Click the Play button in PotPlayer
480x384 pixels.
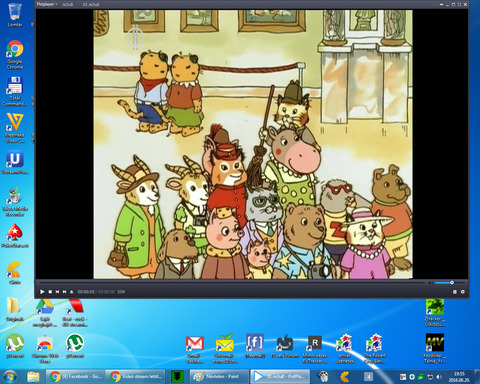tap(42, 292)
